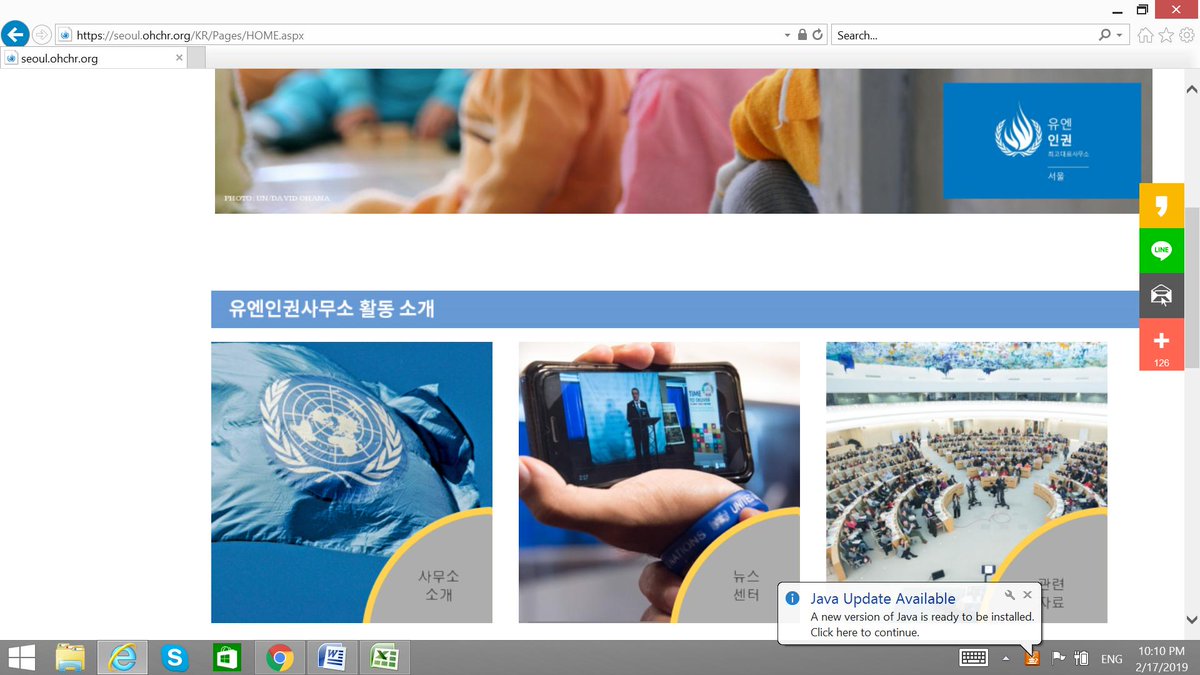Open Java notification wrench options icon
Image resolution: width=1200 pixels, height=675 pixels.
1009,595
